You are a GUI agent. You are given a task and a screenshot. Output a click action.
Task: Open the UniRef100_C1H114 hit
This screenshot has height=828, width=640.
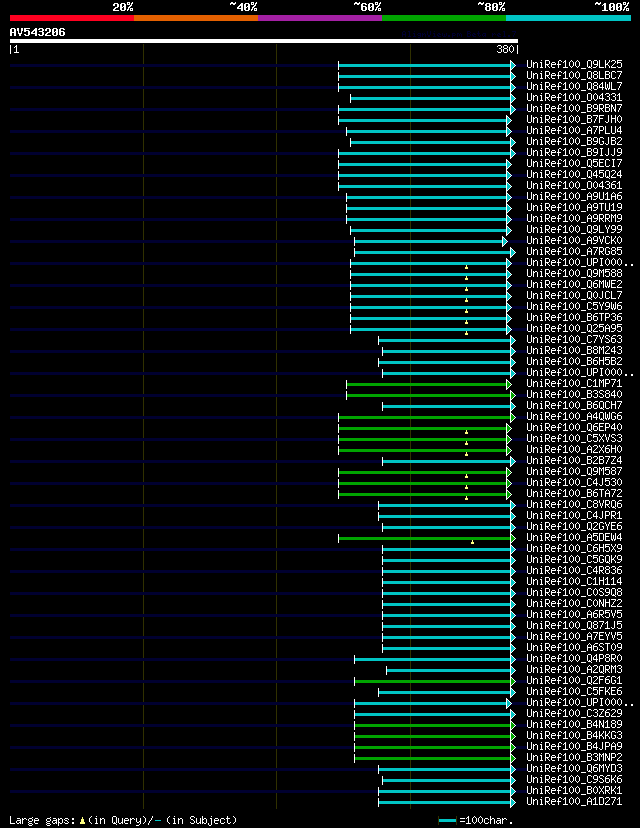tap(574, 581)
